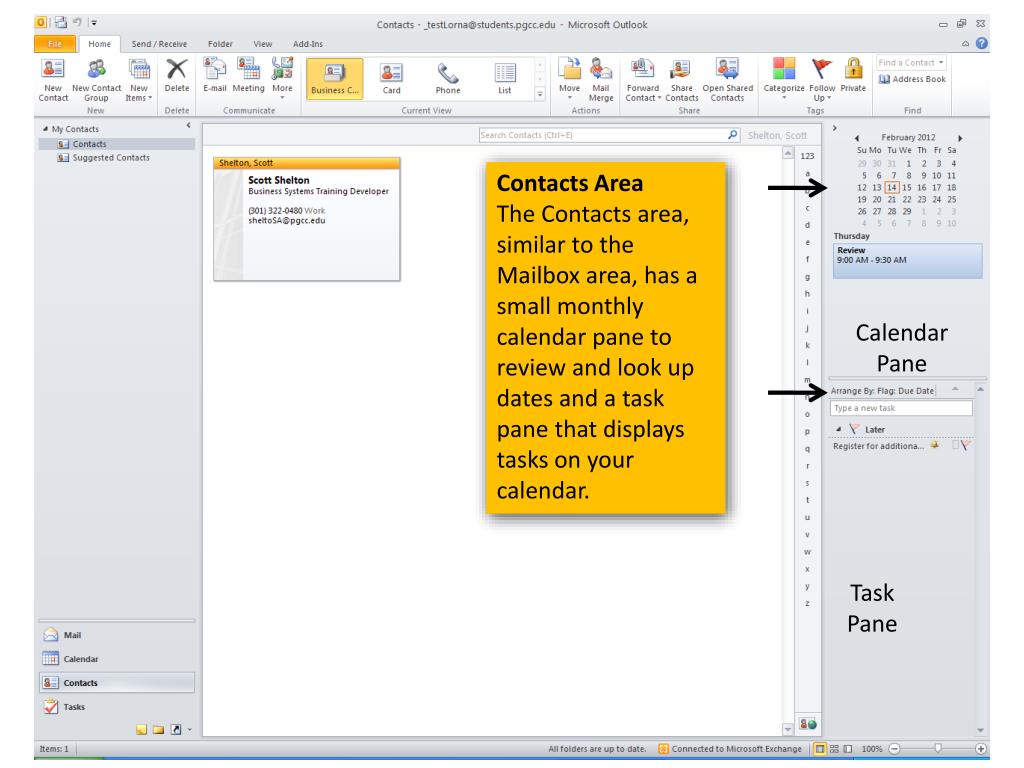Send E-mail to the selected contact

click(214, 76)
